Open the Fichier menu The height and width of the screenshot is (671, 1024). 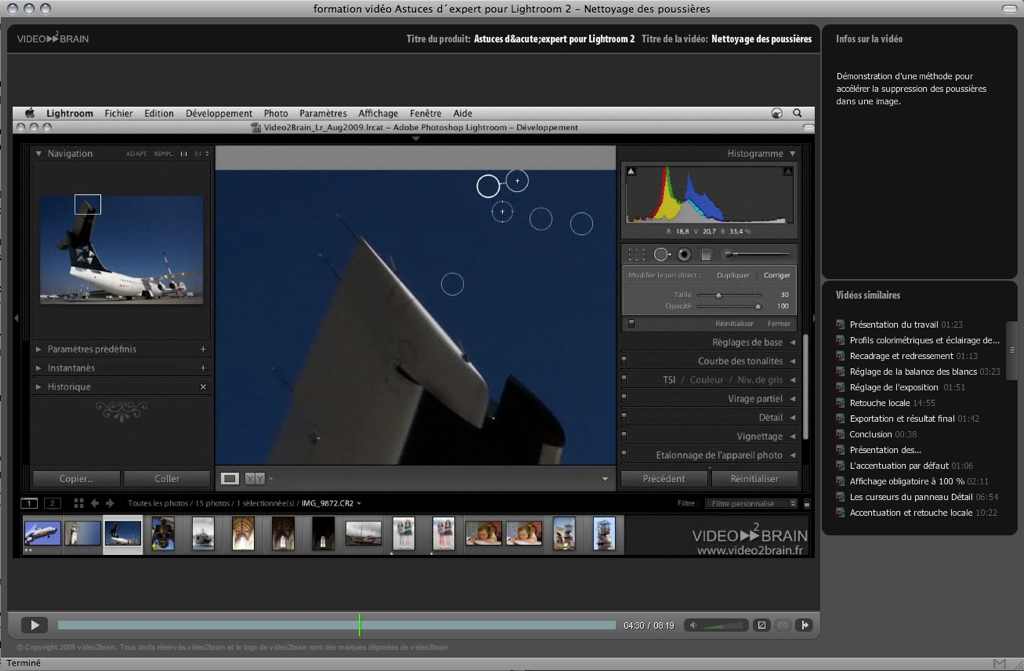click(118, 113)
